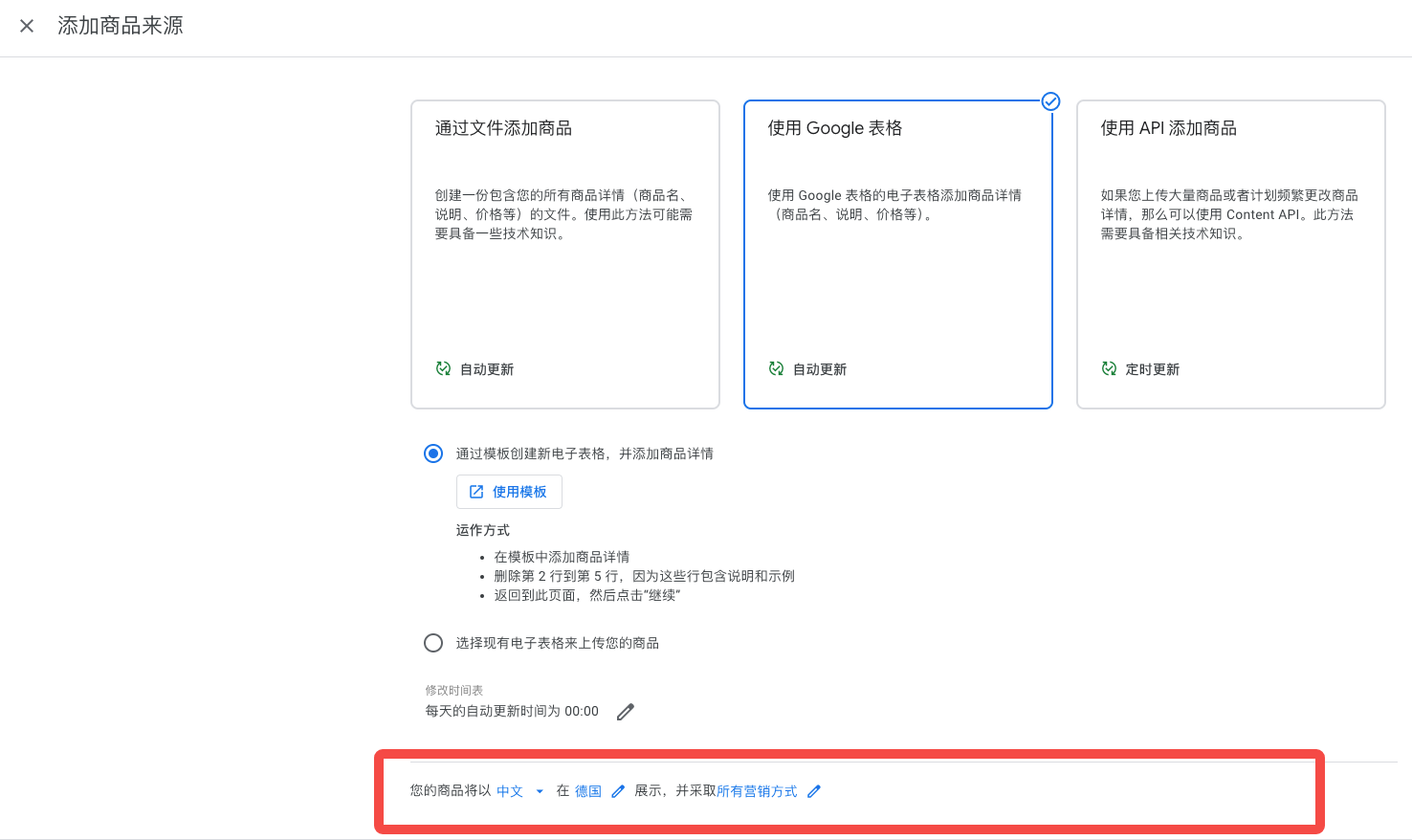Select the 使用 Google 表格 card
The width and height of the screenshot is (1412, 840).
pyautogui.click(x=897, y=254)
